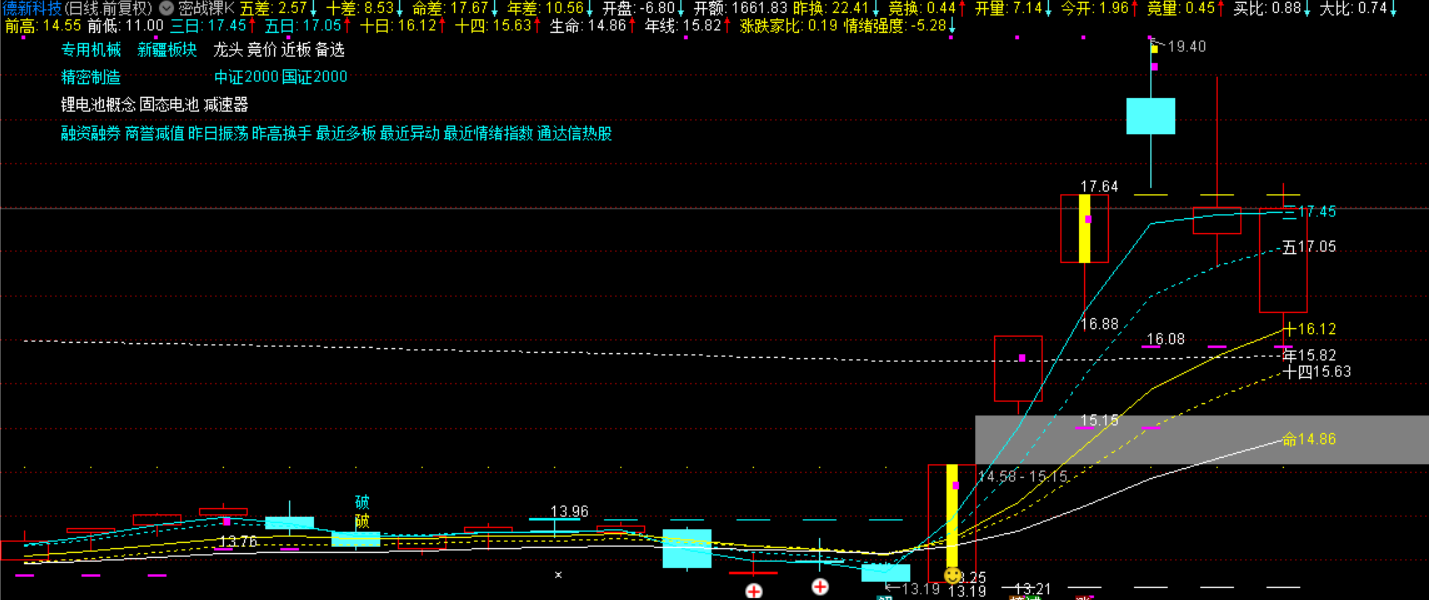The image size is (1429, 600).
Task: Click the 13.96 price label
Action: tap(569, 511)
